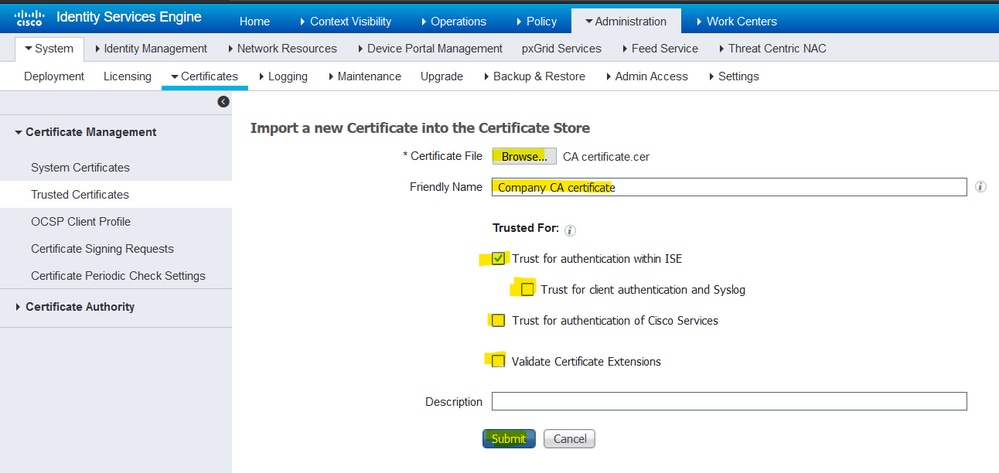The image size is (999, 473).
Task: Click Identity Services Engine title
Action: point(129,17)
